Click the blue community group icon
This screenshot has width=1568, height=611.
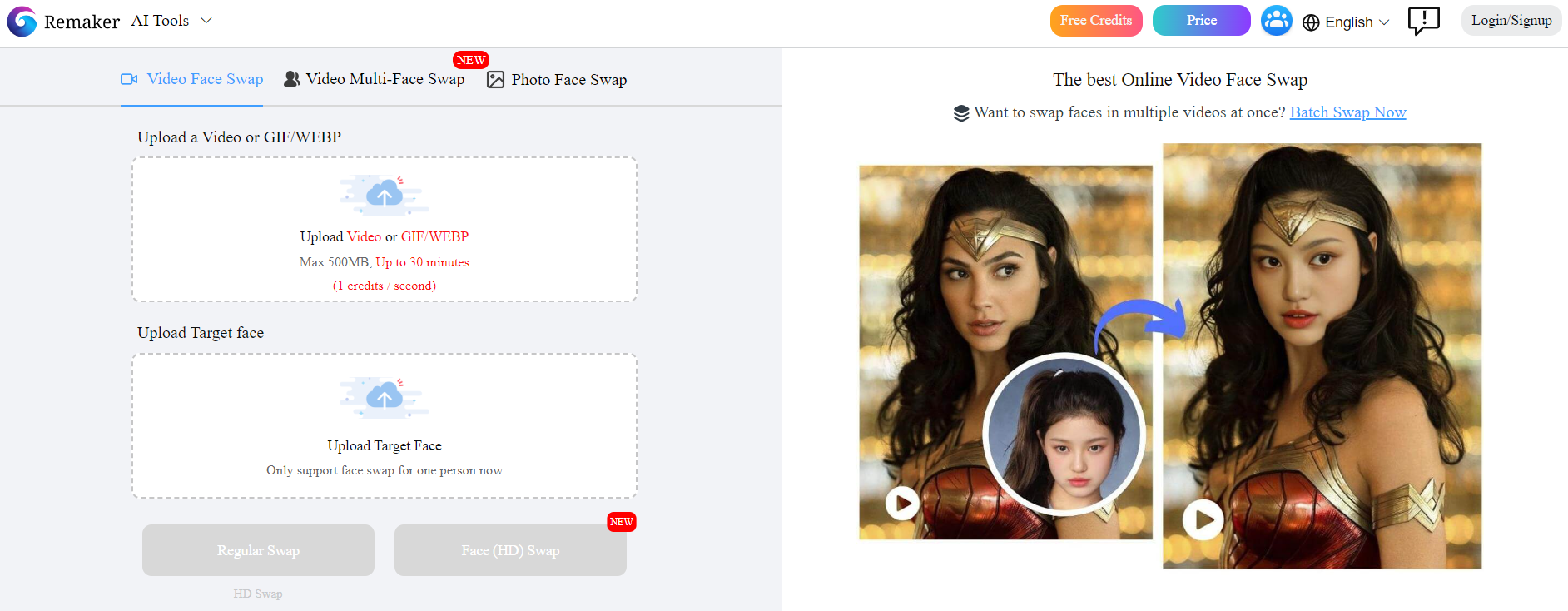point(1276,21)
